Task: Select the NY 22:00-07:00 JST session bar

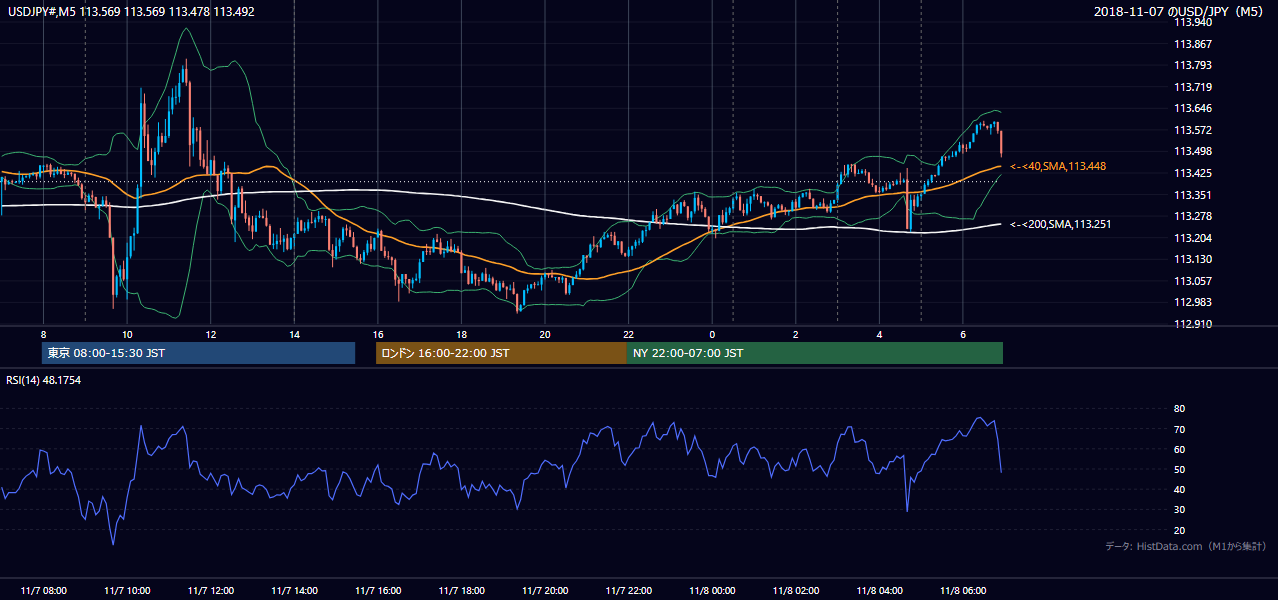Action: [x=815, y=353]
